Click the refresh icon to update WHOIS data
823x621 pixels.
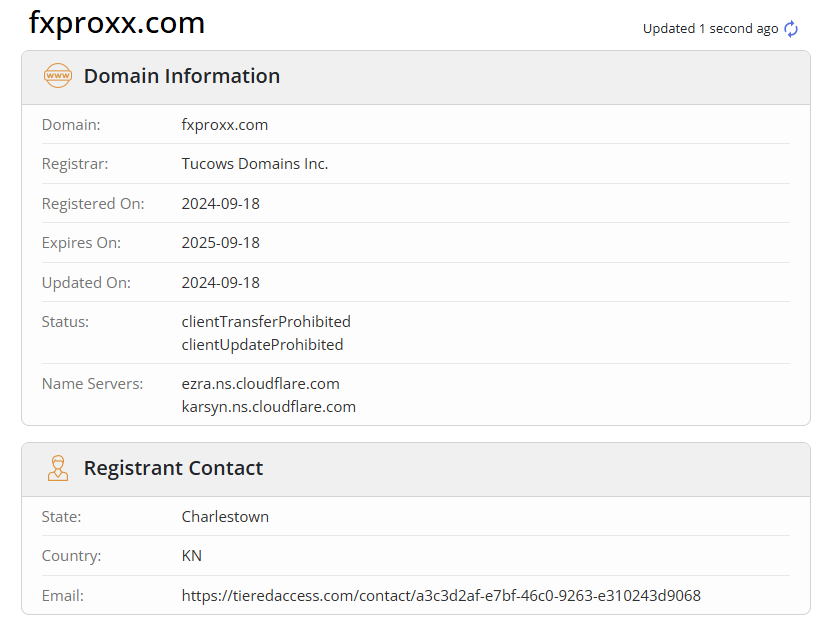coord(791,29)
